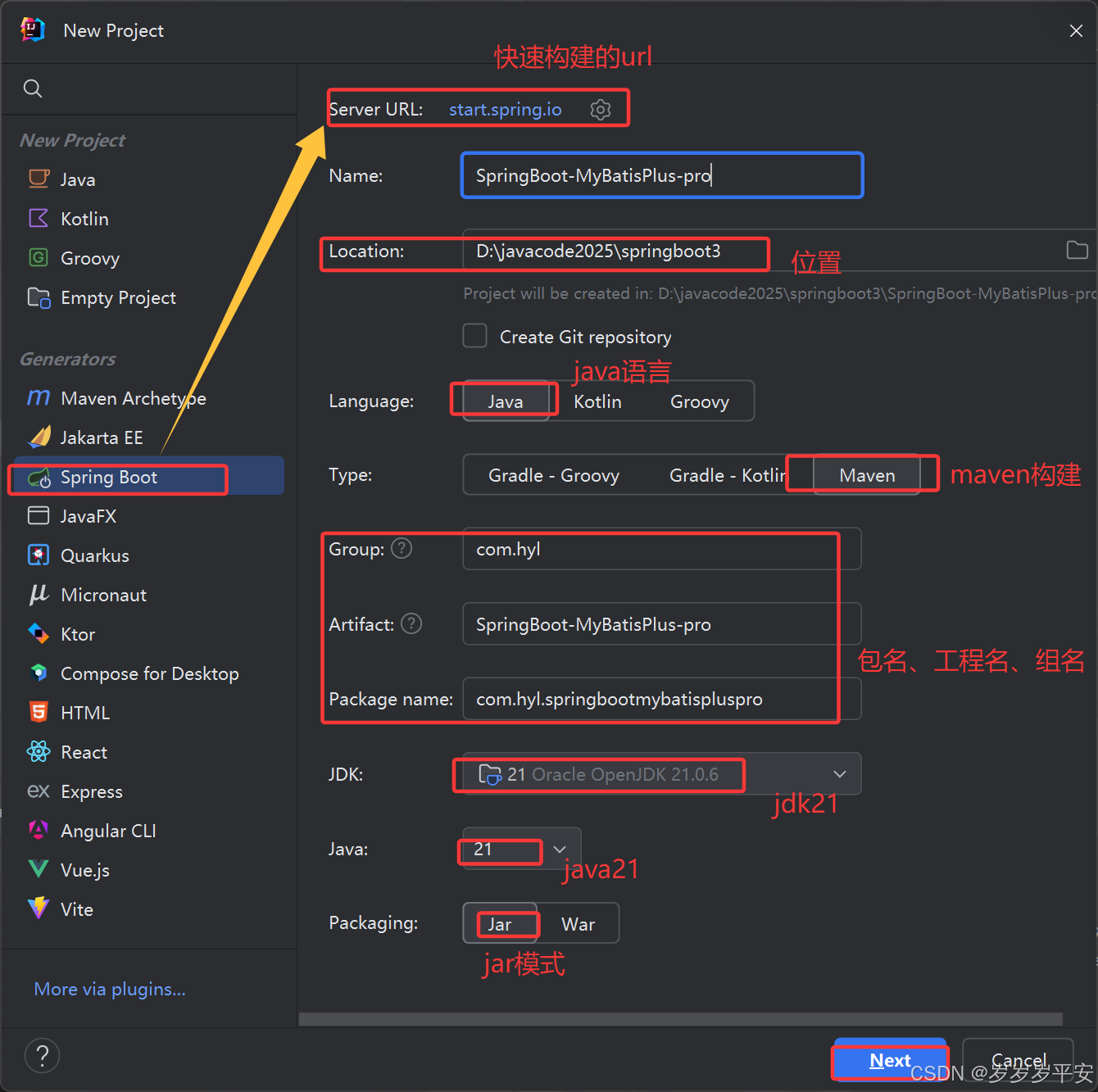Select the Maven Archetype generator label
Screen dimensions: 1098x1092
click(x=134, y=398)
